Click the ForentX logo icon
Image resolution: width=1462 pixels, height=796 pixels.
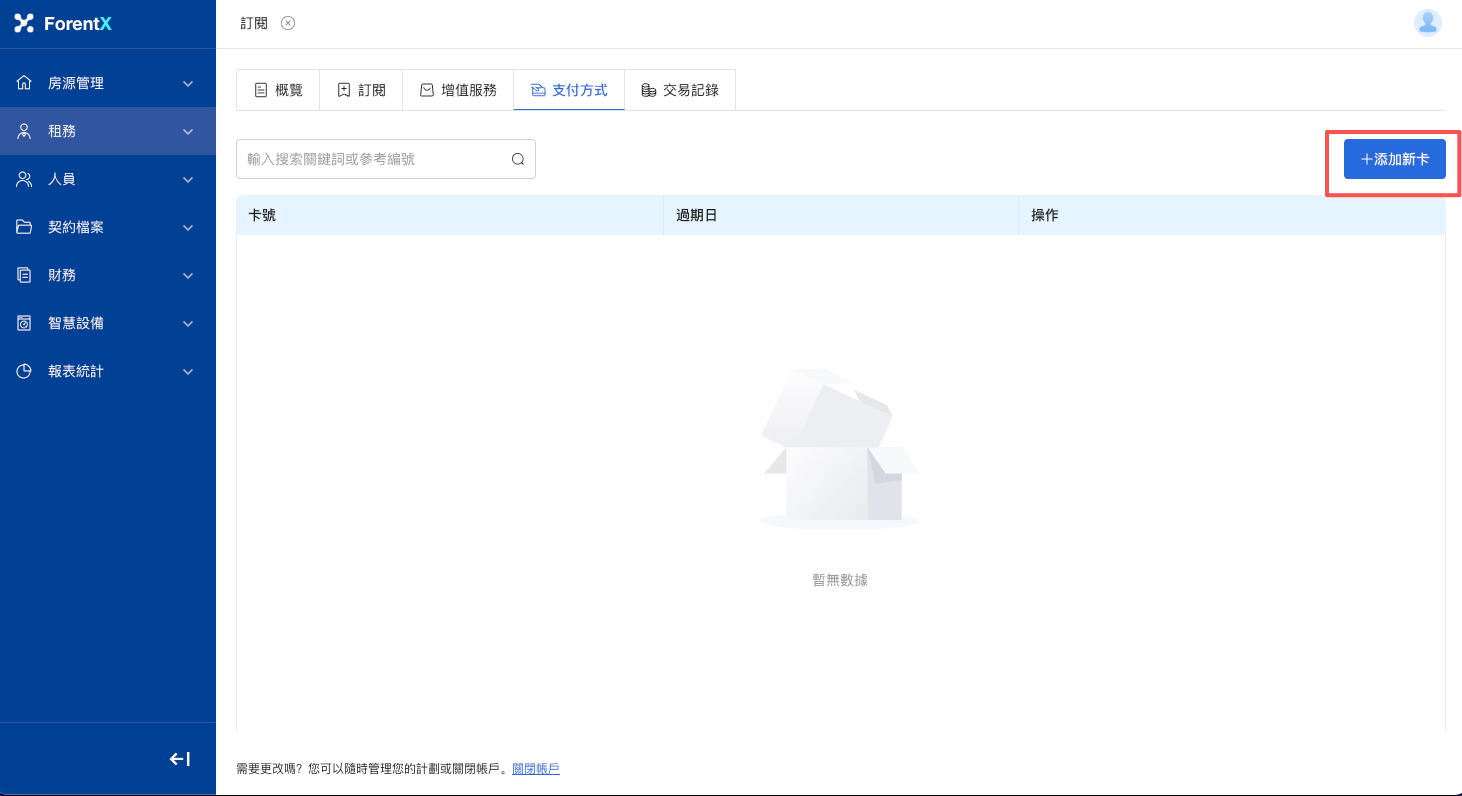24,23
